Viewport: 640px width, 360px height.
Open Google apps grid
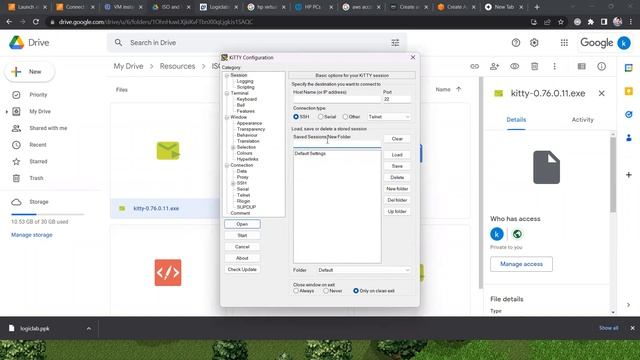click(564, 42)
